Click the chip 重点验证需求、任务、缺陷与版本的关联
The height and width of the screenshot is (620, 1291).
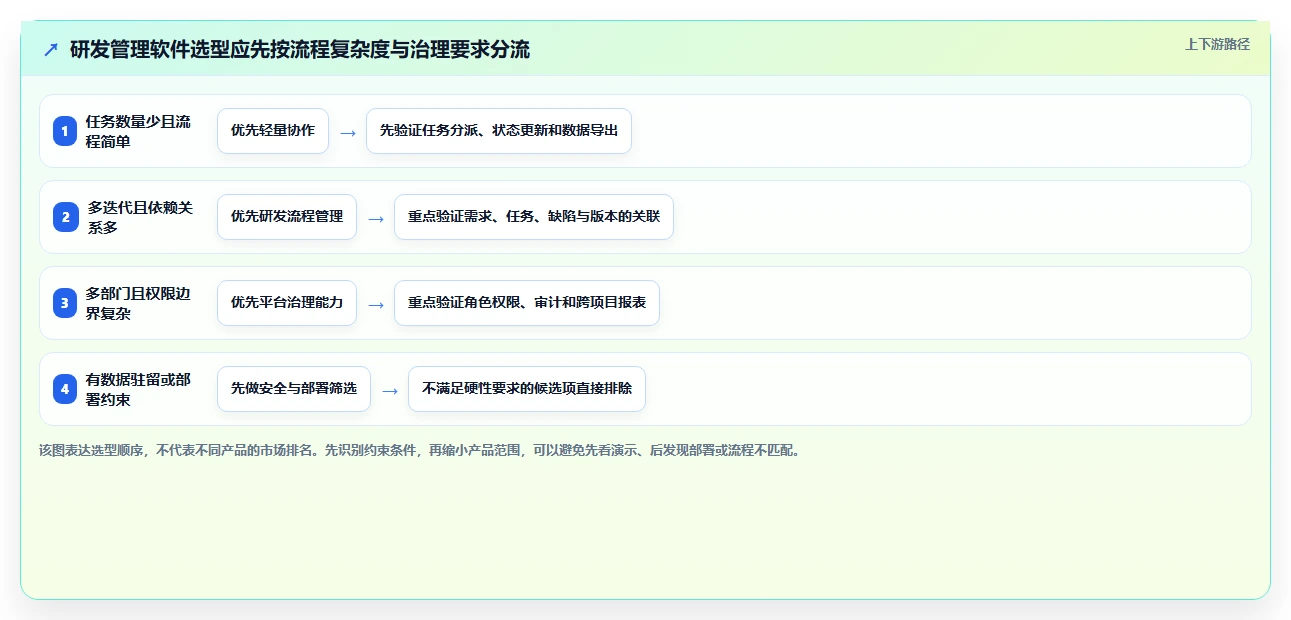[x=534, y=217]
